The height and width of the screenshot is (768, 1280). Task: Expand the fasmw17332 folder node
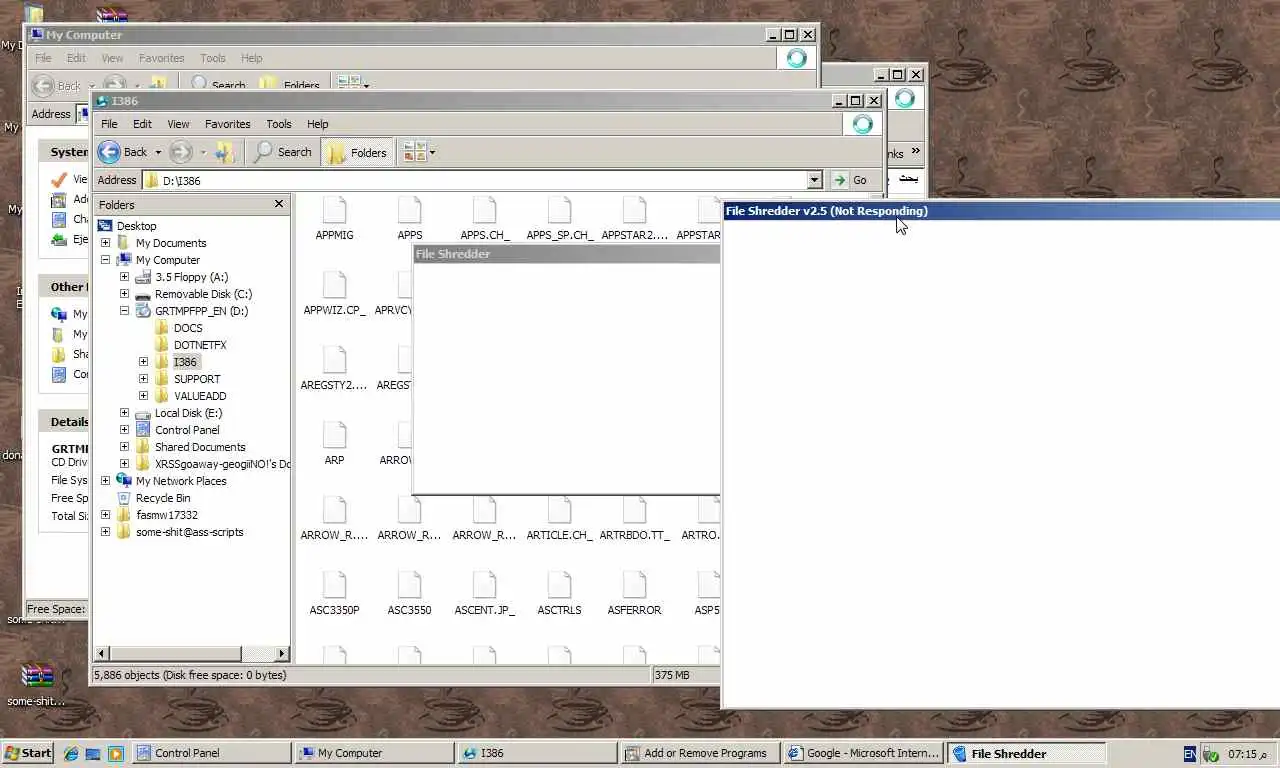(x=105, y=515)
